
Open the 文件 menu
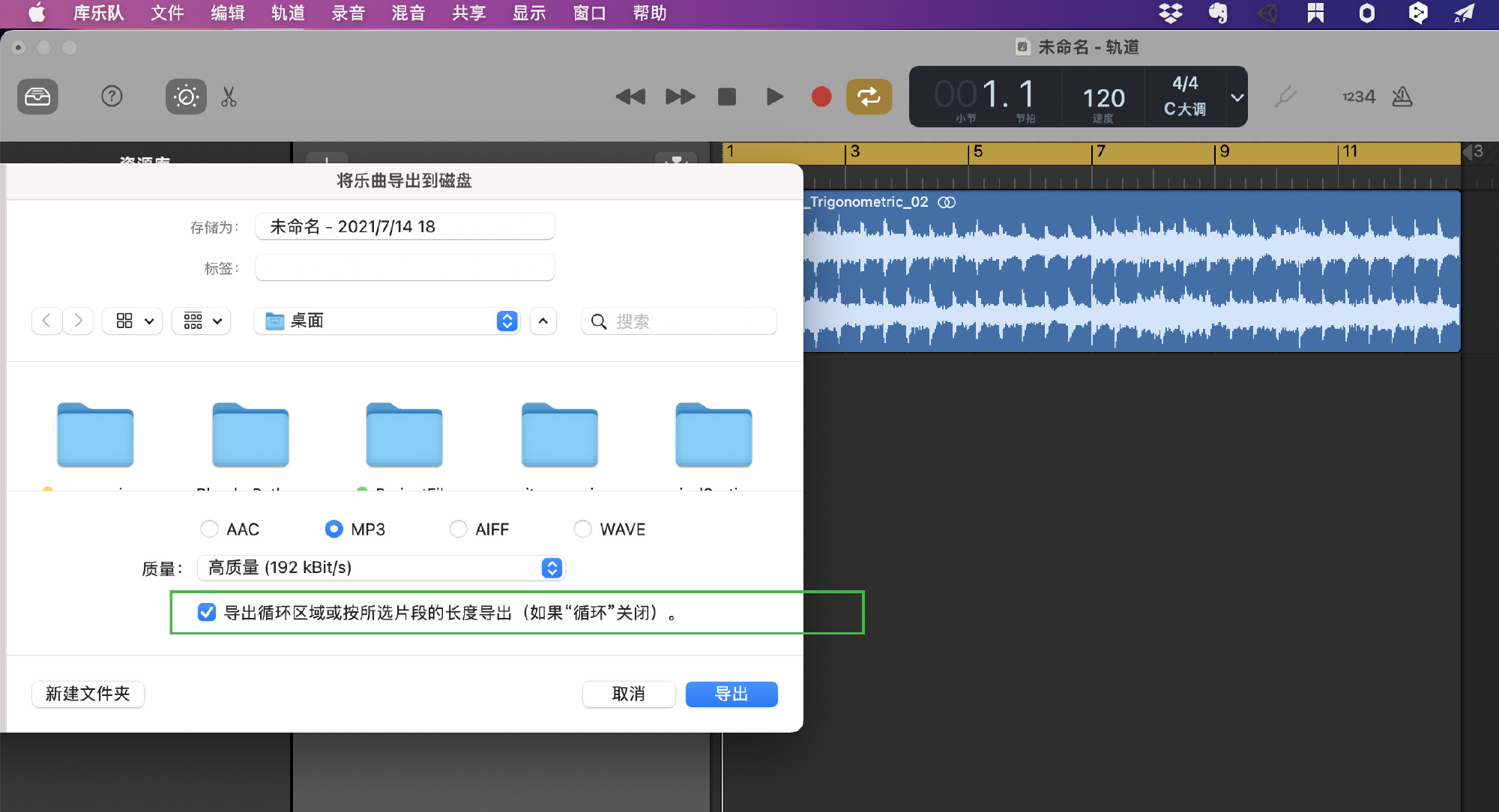(x=167, y=13)
